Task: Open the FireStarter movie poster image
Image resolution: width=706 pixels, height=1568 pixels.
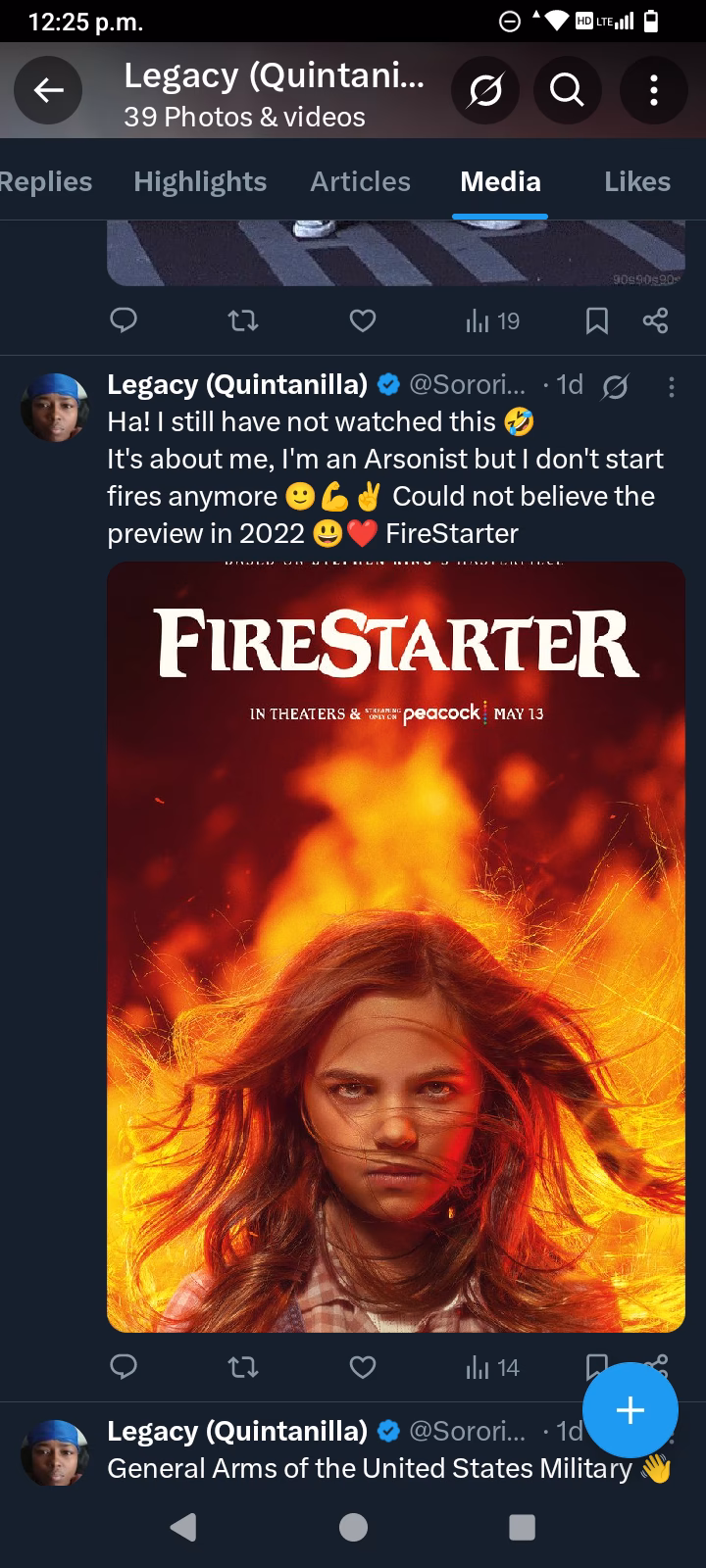Action: tap(396, 946)
